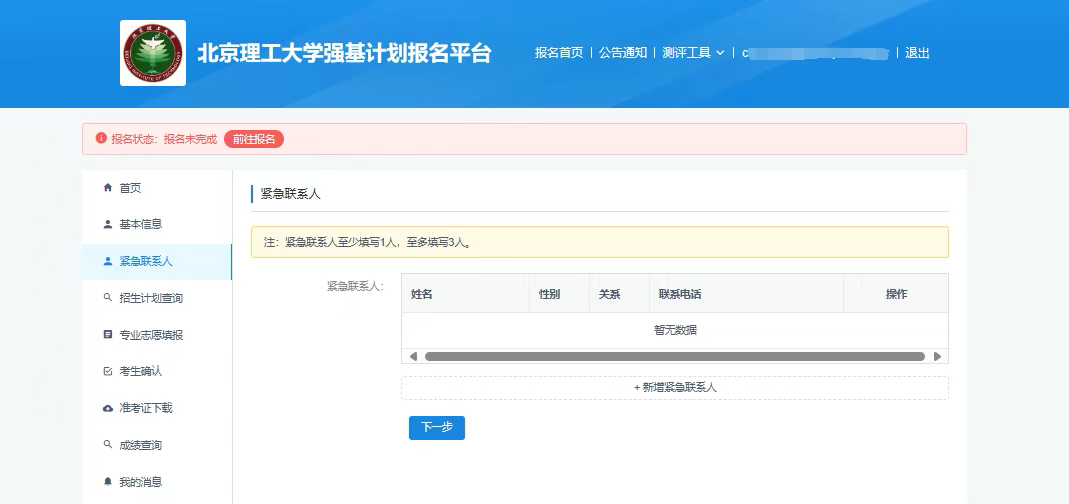Click the Beijing Institute of Technology logo
The image size is (1069, 504).
click(153, 53)
